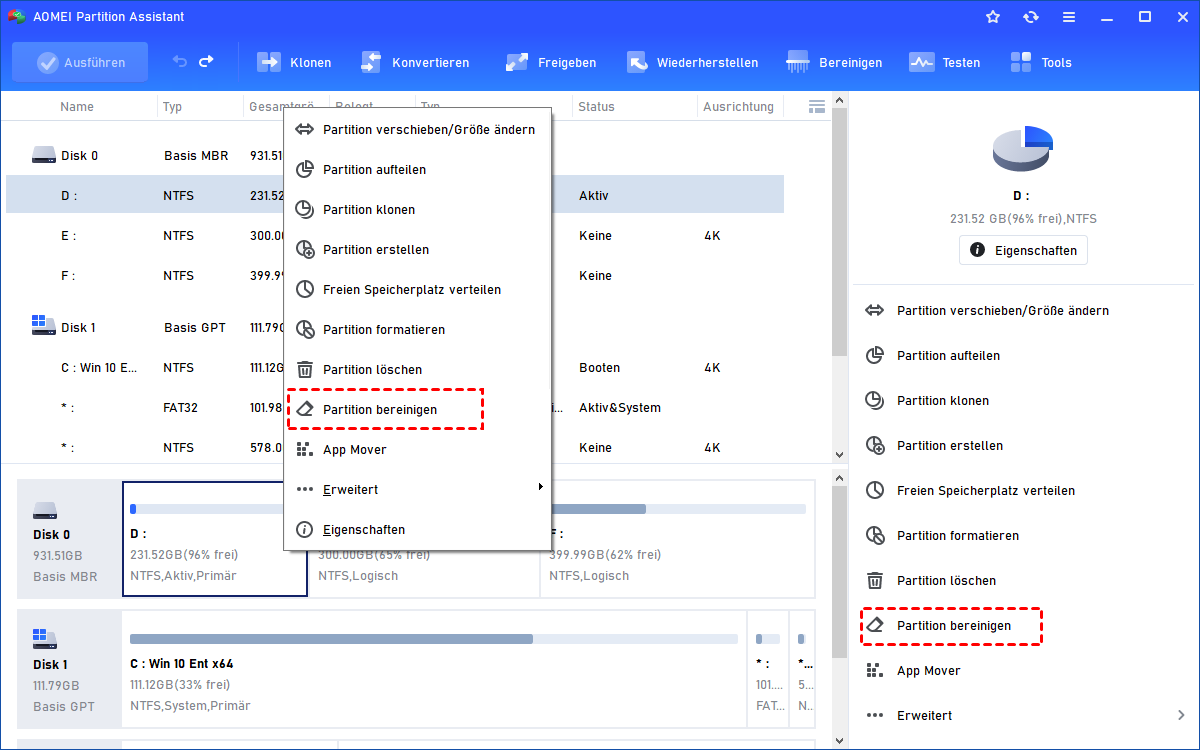Image resolution: width=1200 pixels, height=750 pixels.
Task: Choose Partition bereinigen in context menu
Action: 418,410
